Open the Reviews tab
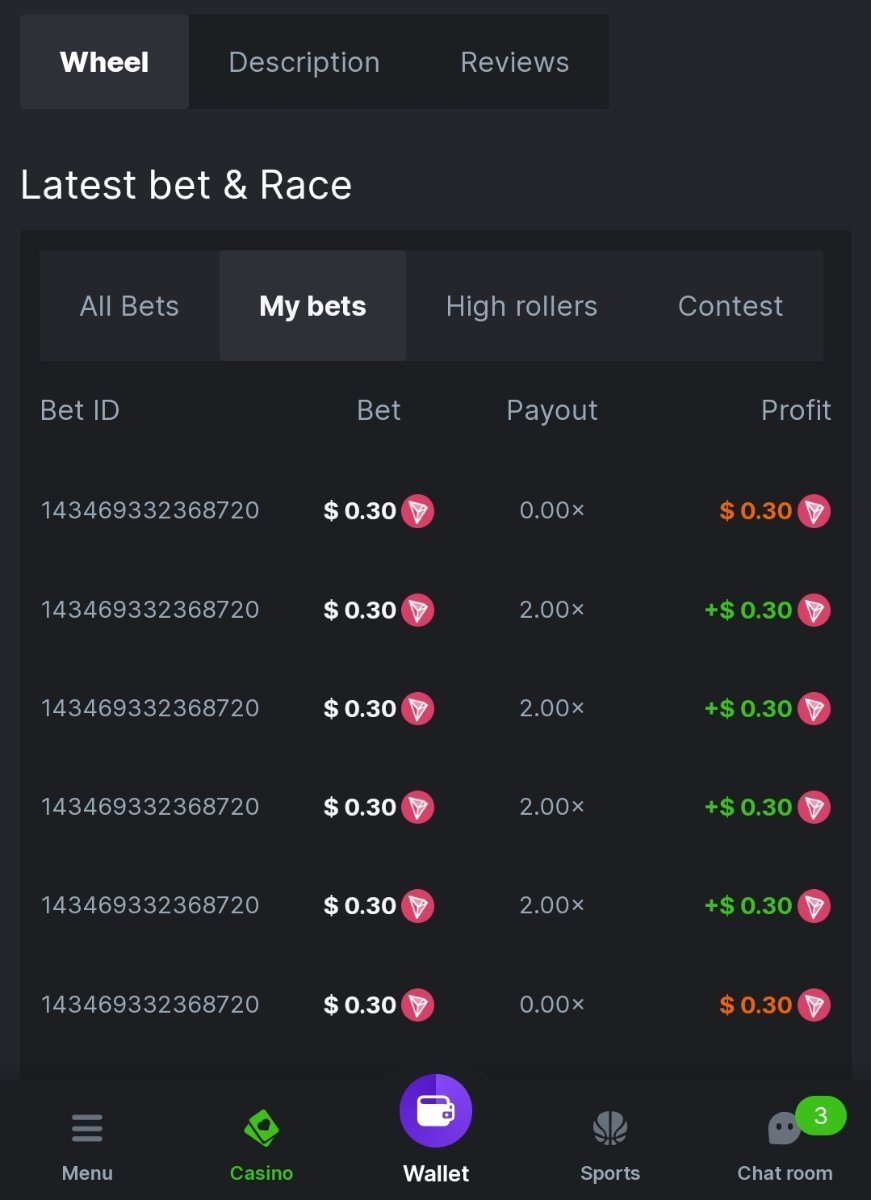This screenshot has height=1200, width=871. tap(514, 62)
